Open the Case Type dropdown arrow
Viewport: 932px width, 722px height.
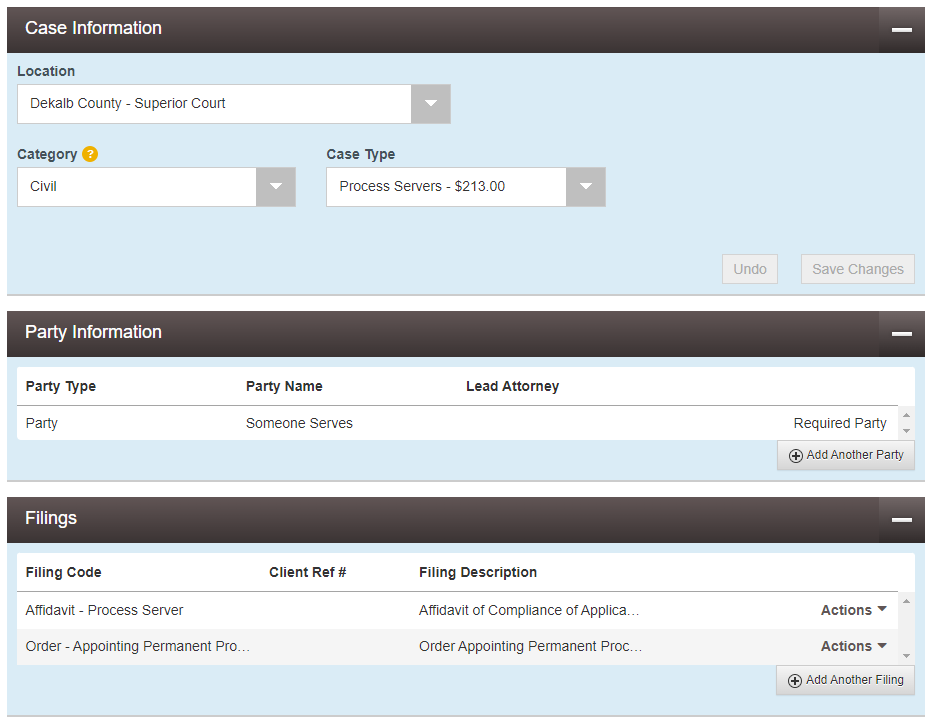click(585, 187)
